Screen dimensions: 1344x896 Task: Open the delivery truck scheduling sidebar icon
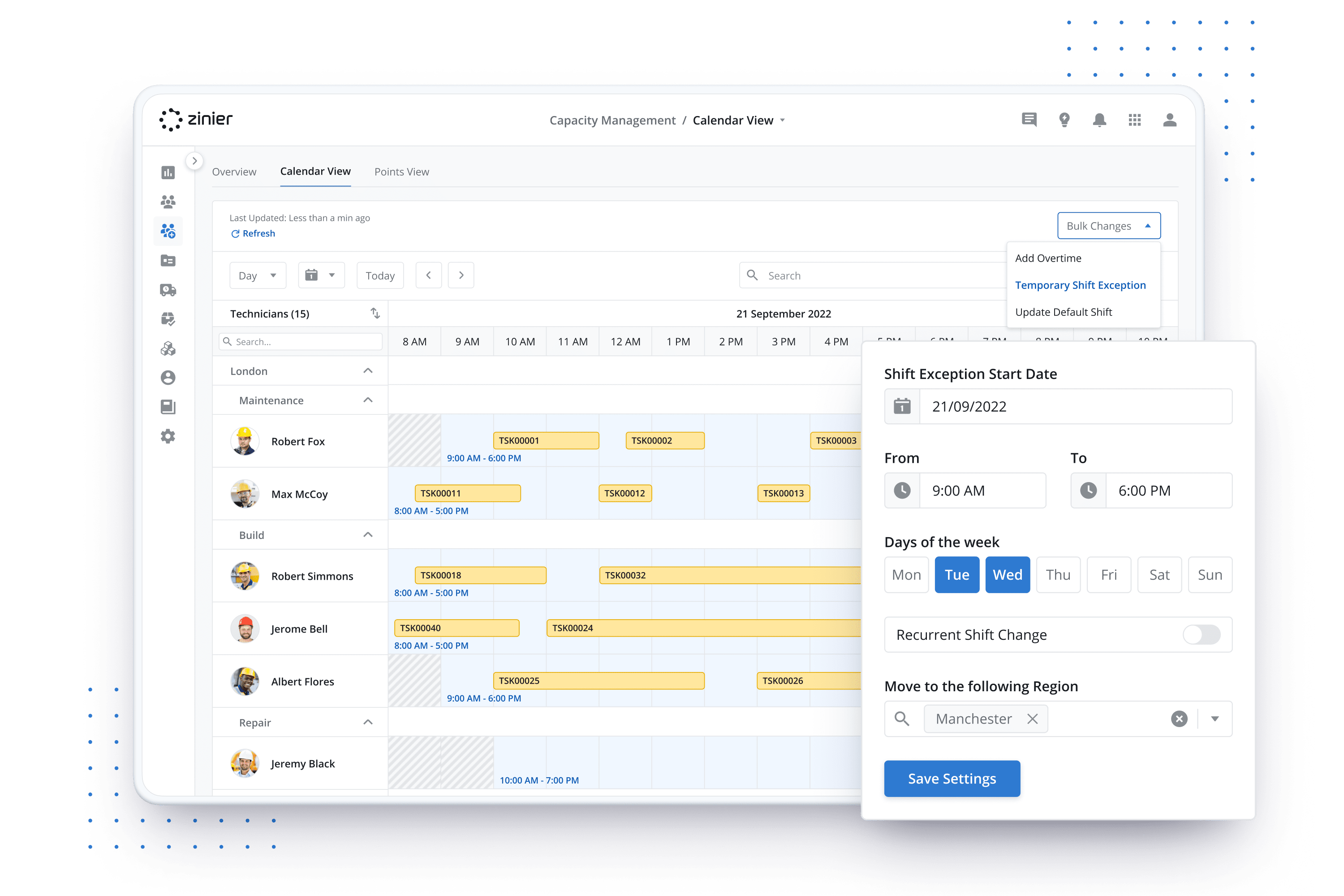click(168, 290)
